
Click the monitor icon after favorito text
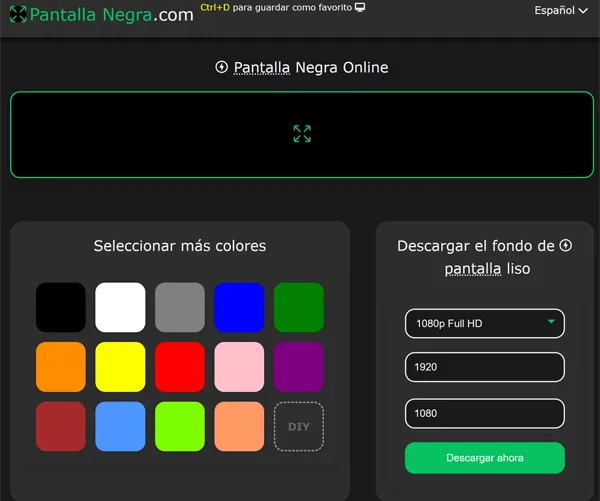[x=360, y=7]
